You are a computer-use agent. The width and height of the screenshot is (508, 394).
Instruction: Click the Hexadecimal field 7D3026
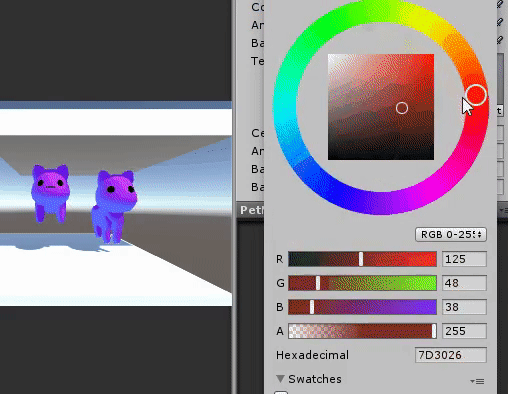(x=451, y=355)
